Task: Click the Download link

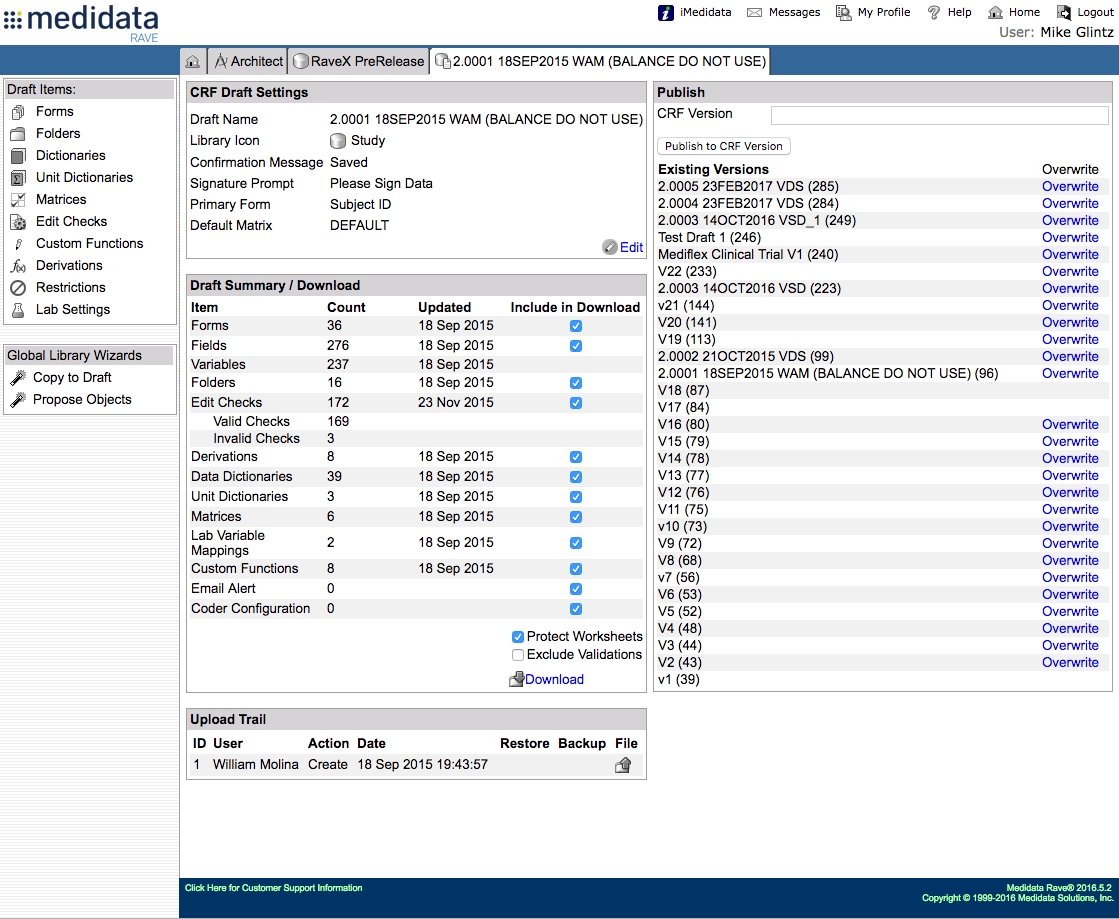Action: (555, 680)
